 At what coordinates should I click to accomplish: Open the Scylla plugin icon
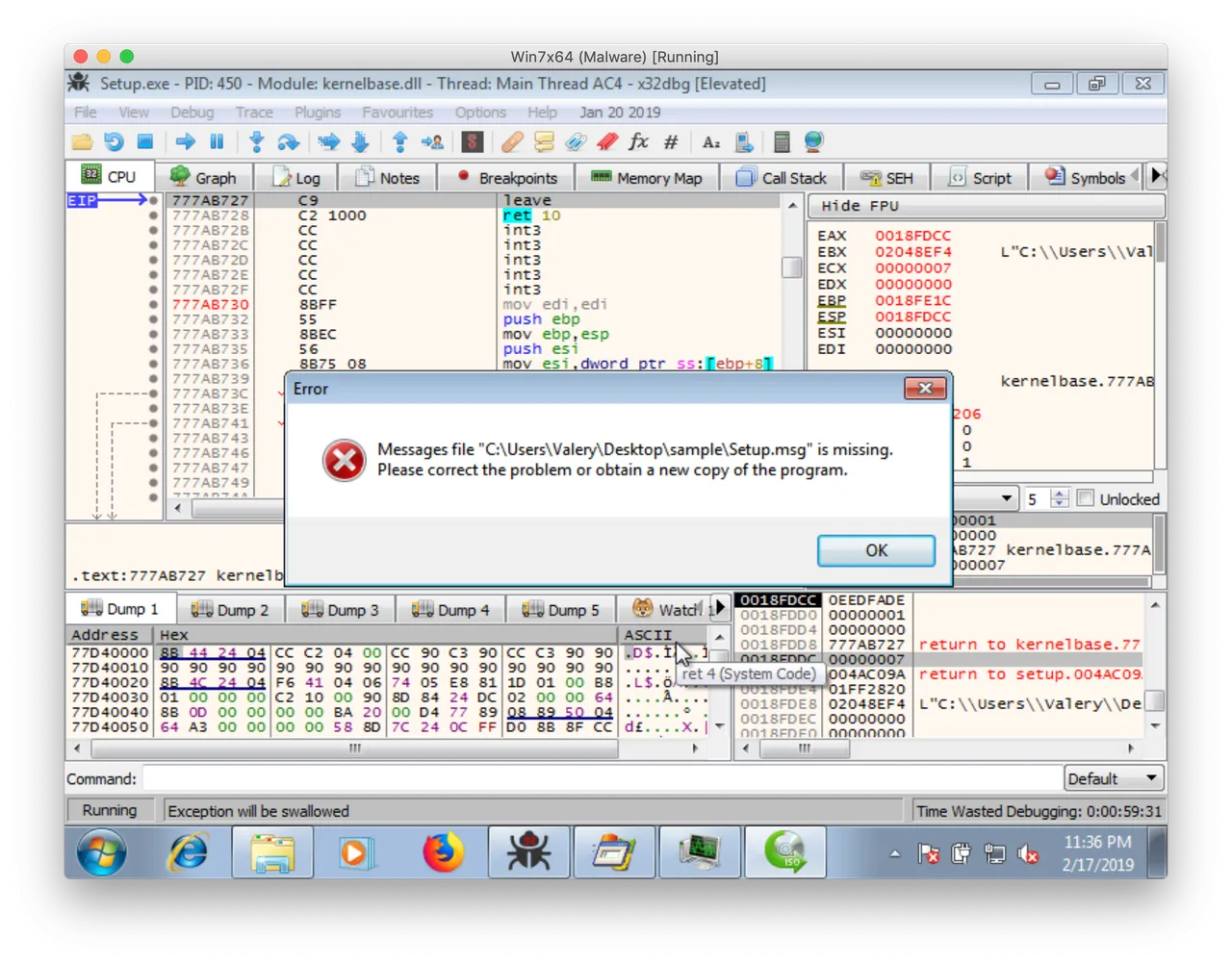click(x=472, y=142)
